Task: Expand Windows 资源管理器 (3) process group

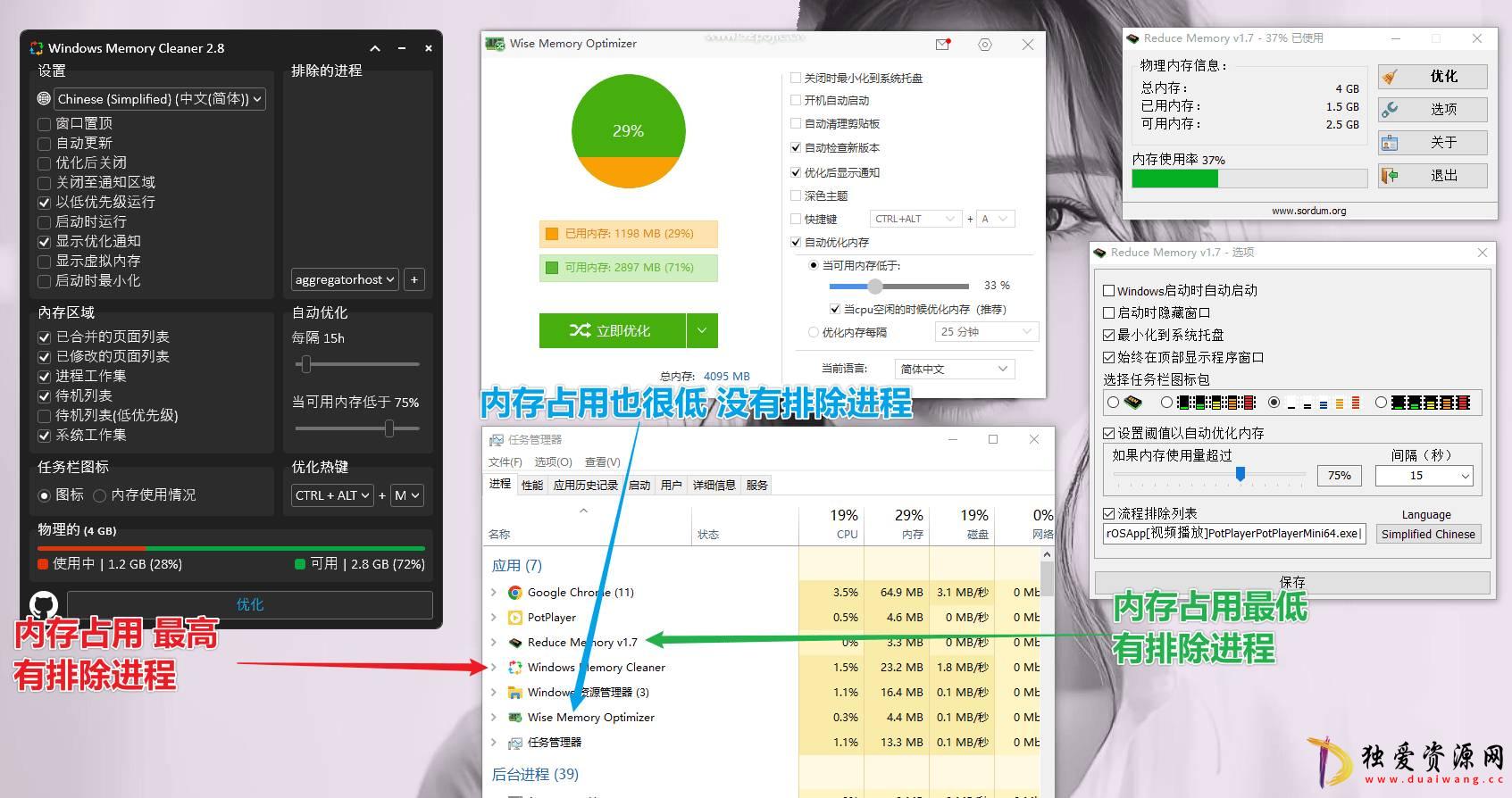Action: tap(494, 693)
